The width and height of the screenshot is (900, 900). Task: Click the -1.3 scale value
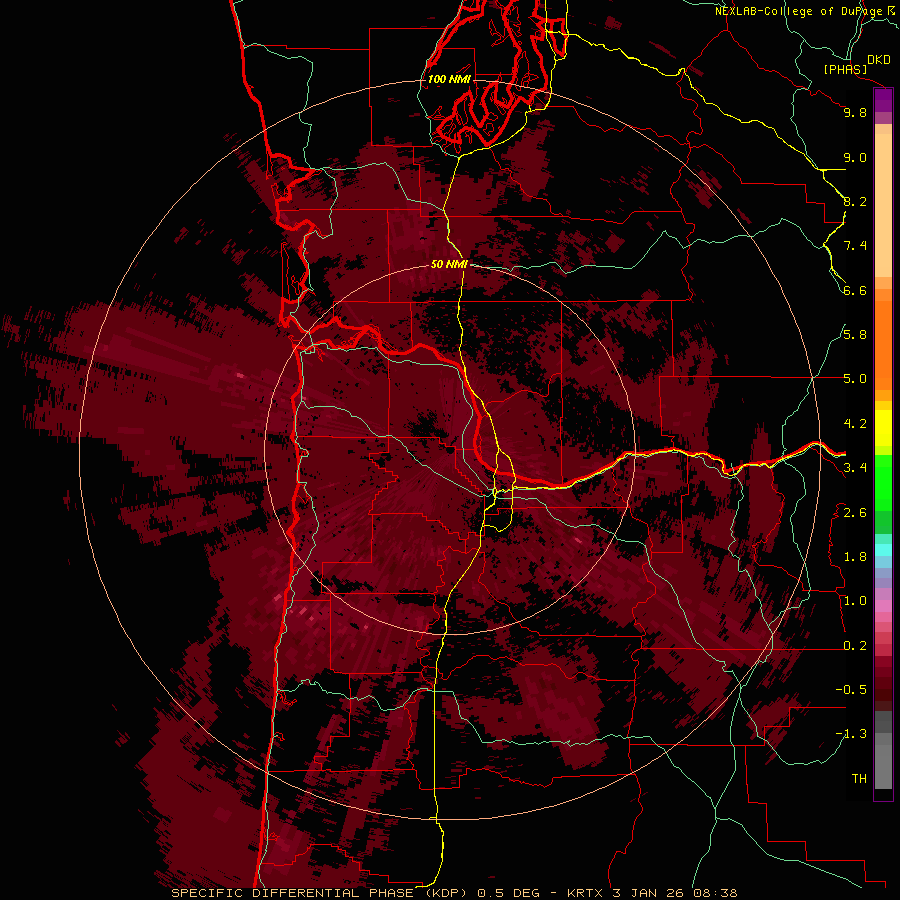click(x=851, y=734)
